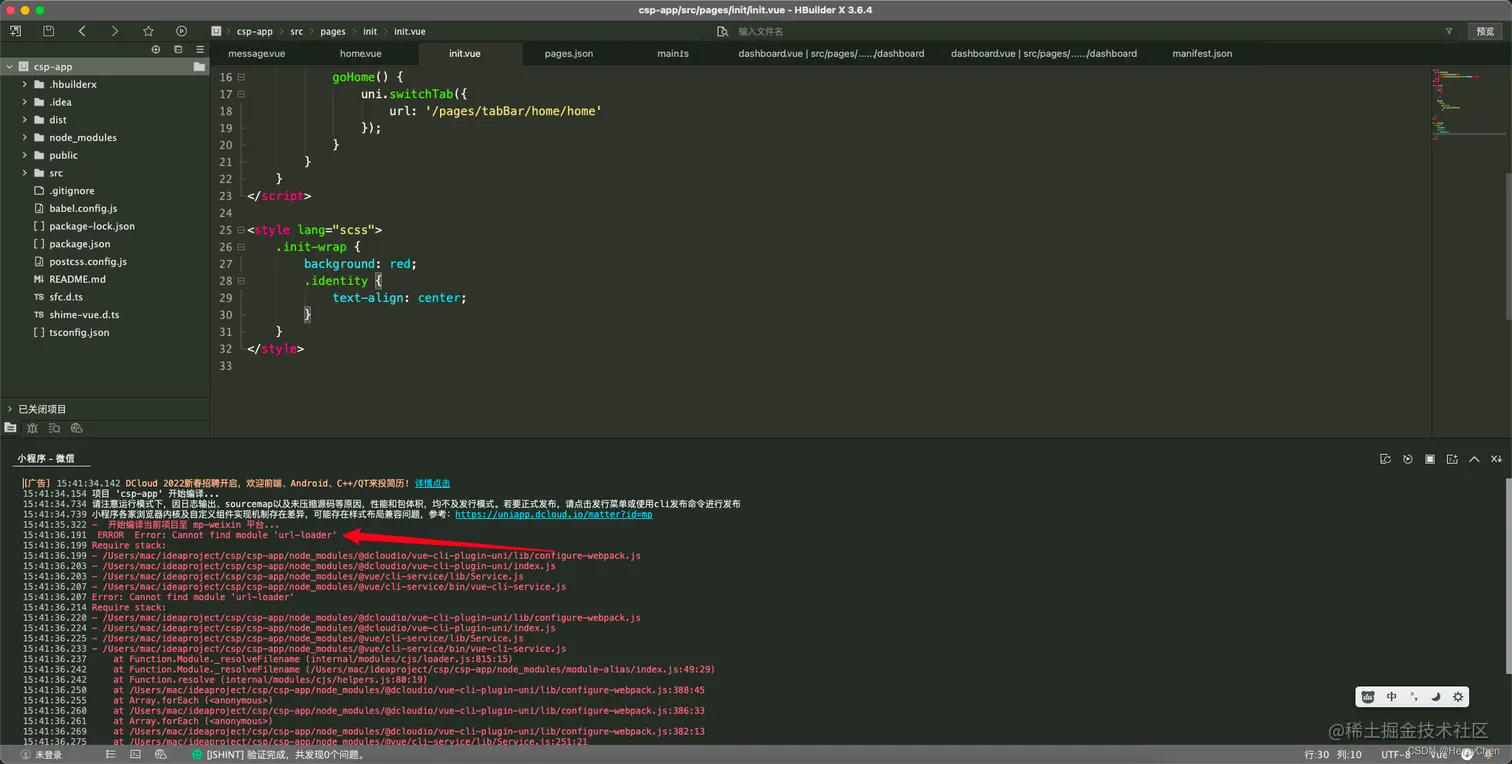The height and width of the screenshot is (764, 1512).
Task: Open the debug bug icon view
Action: point(32,428)
